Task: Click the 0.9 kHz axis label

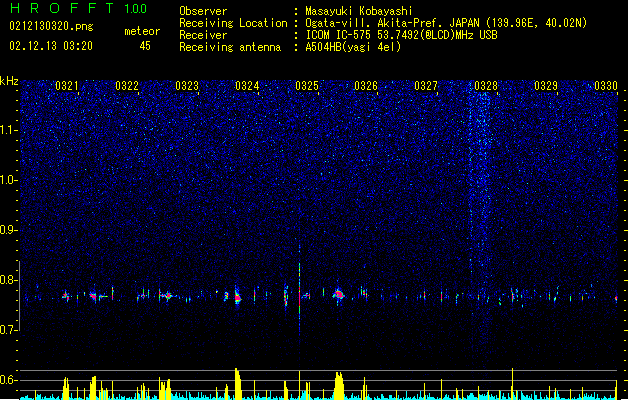Action: (x=9, y=230)
